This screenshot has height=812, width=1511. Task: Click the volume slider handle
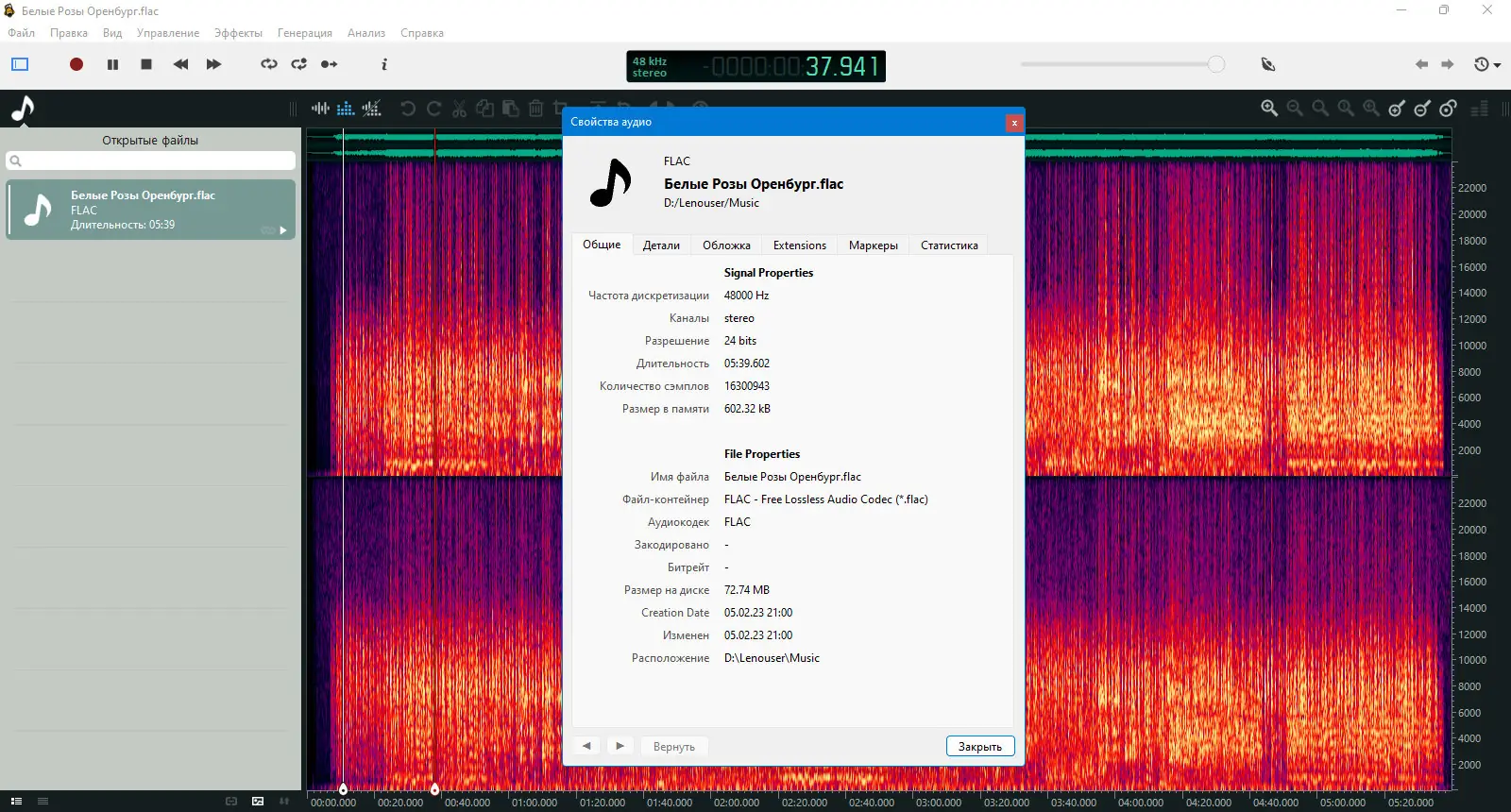tap(1216, 64)
